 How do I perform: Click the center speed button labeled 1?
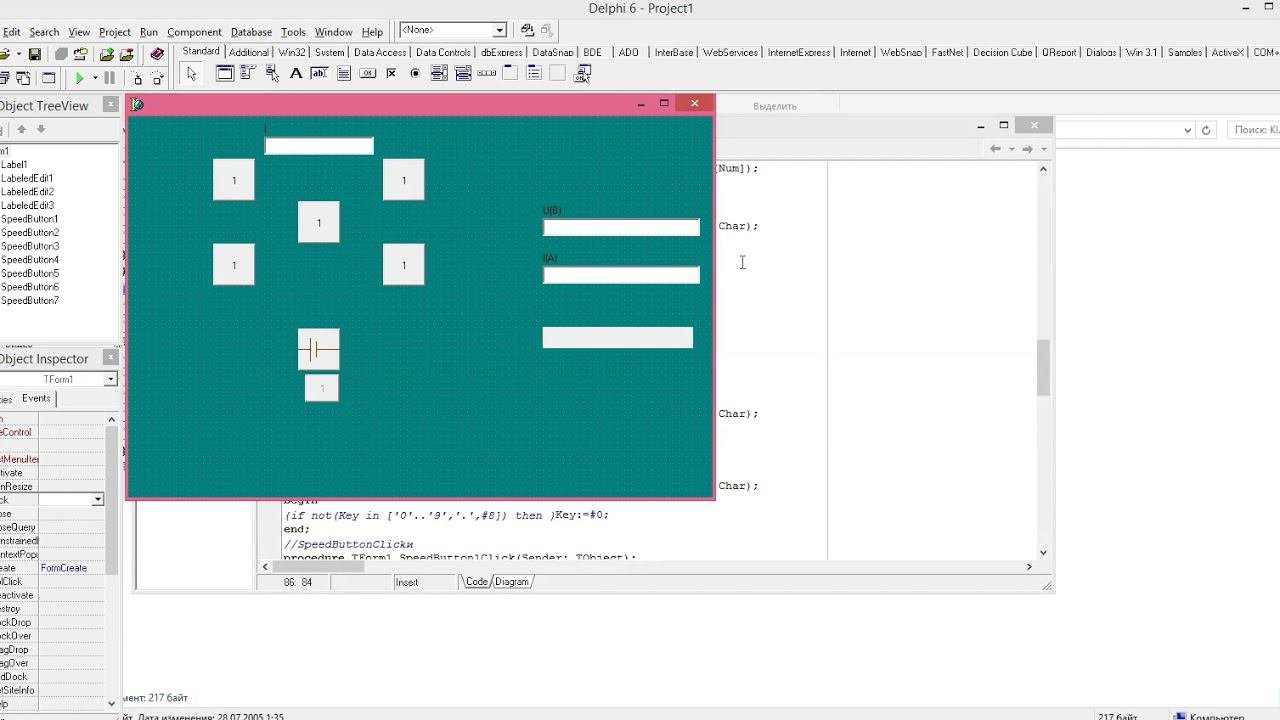319,222
